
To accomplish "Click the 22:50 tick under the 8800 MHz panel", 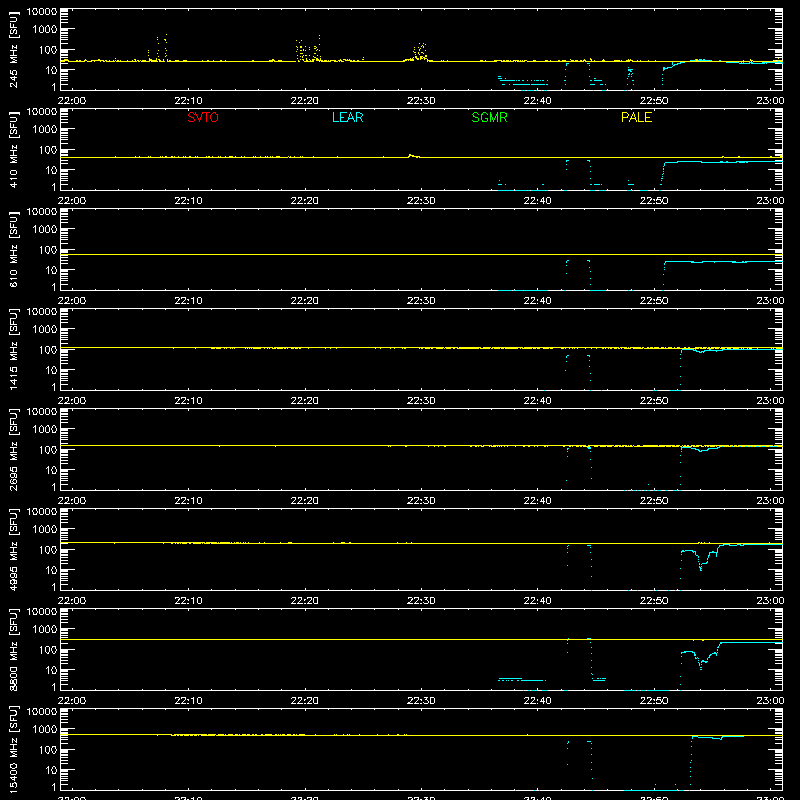I will point(654,701).
